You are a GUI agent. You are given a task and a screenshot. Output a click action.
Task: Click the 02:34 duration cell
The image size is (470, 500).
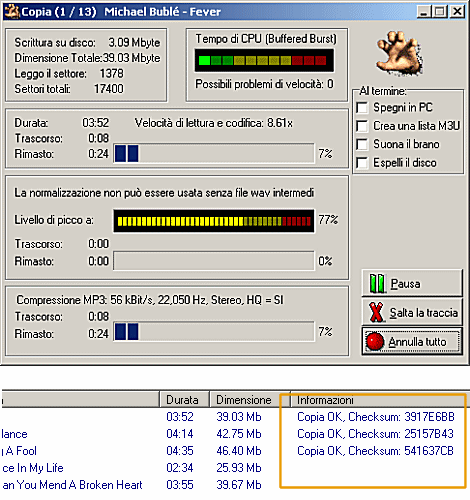click(x=180, y=468)
